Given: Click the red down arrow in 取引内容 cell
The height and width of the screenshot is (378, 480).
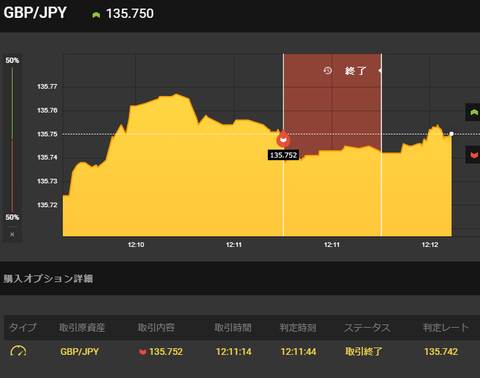Looking at the screenshot, I should click(143, 352).
